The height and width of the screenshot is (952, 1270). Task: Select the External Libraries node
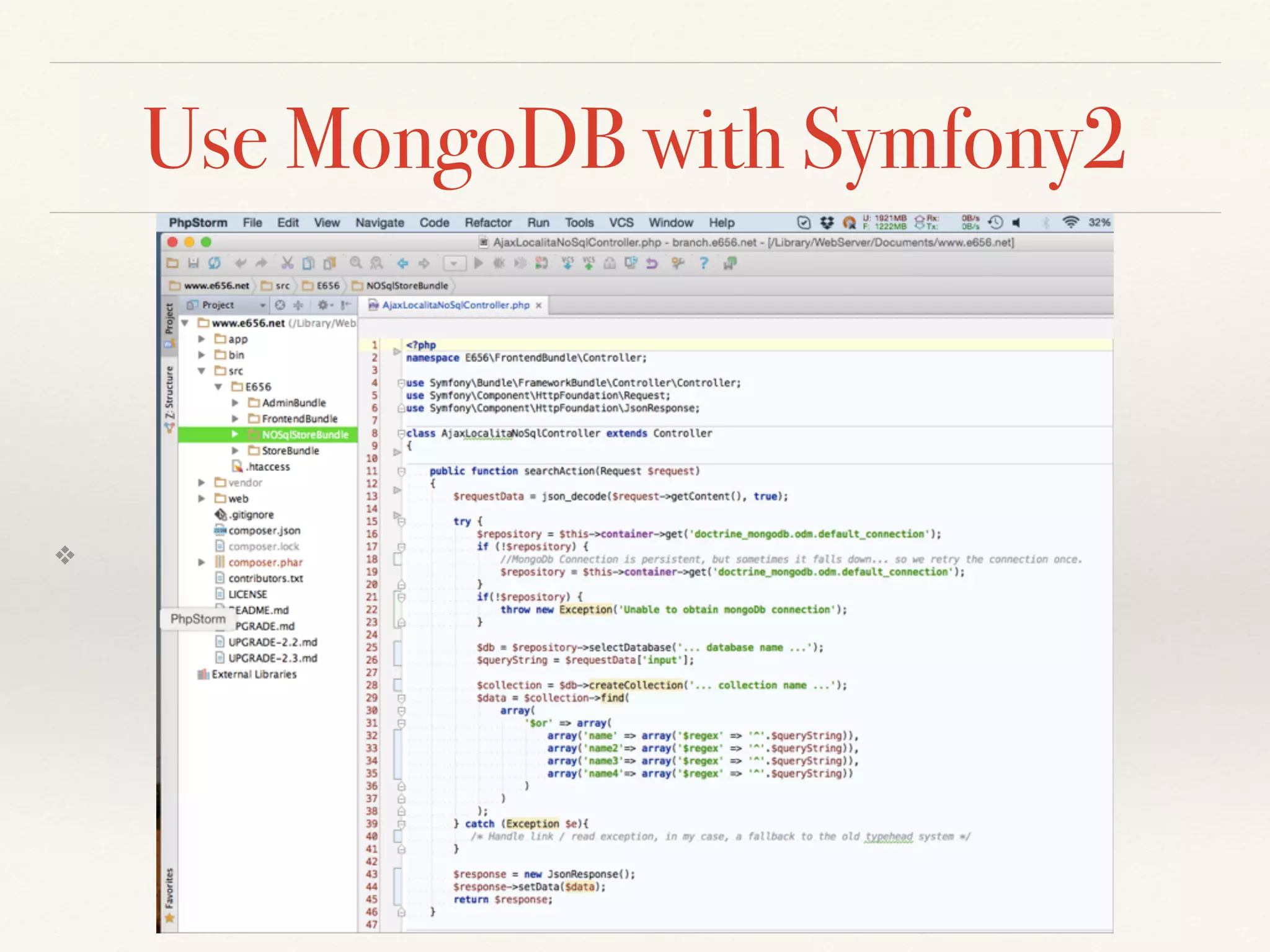(247, 674)
